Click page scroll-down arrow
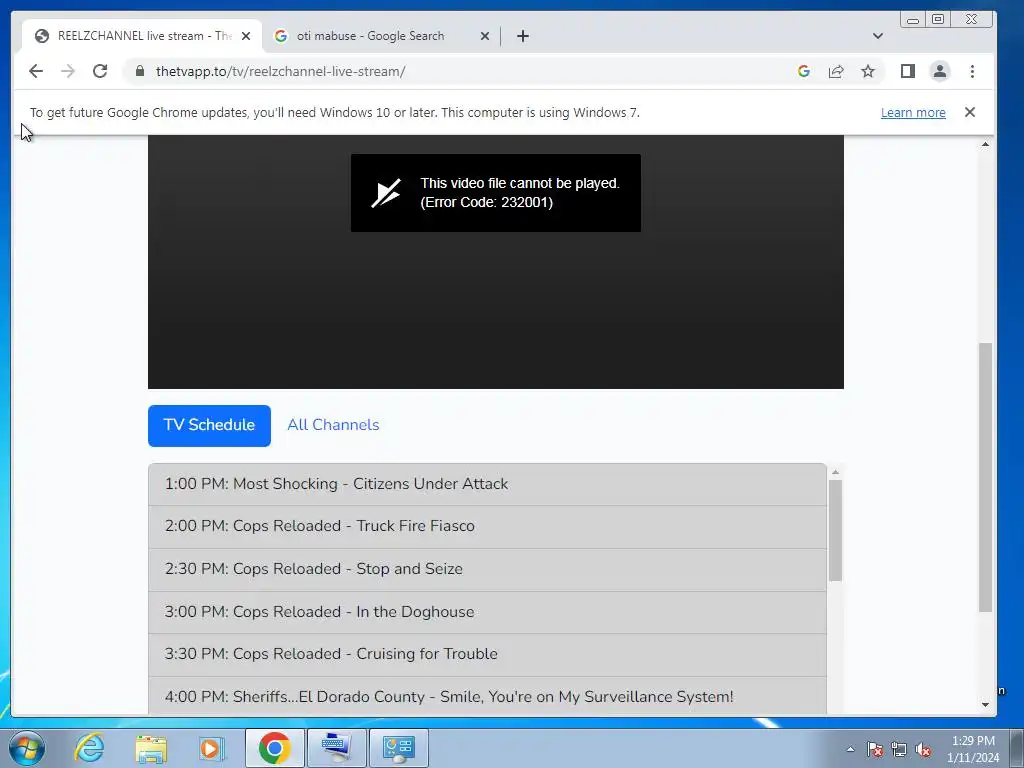 point(985,705)
